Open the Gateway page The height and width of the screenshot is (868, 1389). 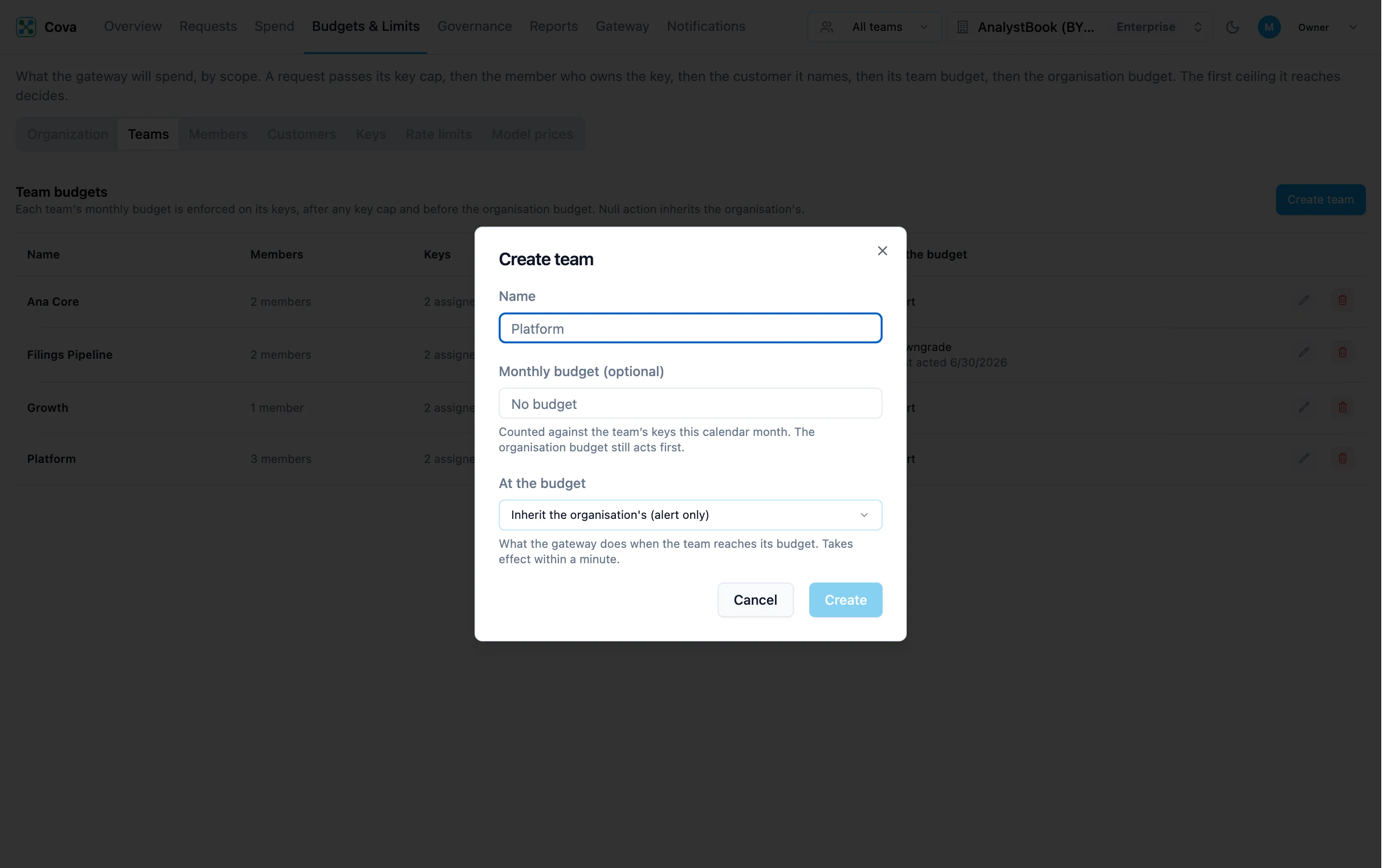(622, 27)
